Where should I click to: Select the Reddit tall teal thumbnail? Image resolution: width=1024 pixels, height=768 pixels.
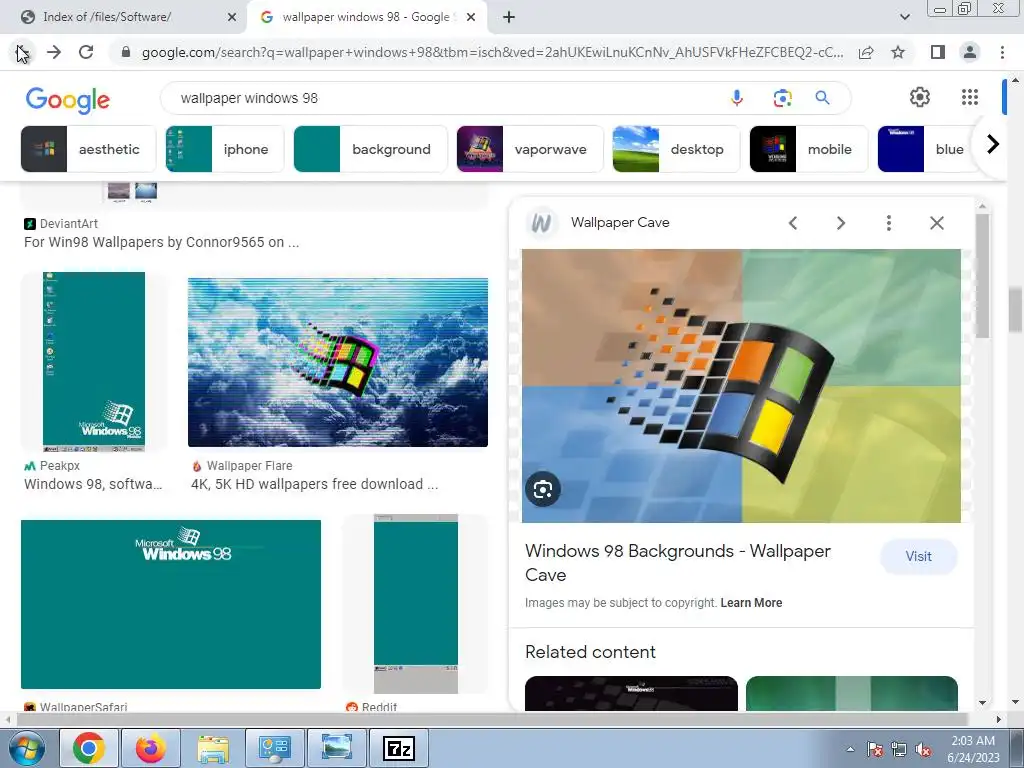[415, 604]
